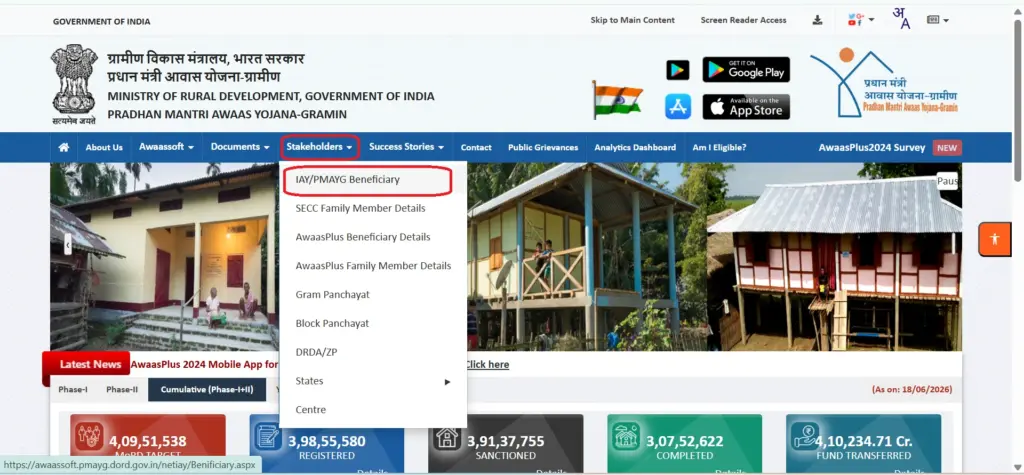Select Centre from Stakeholders menu
Image resolution: width=1024 pixels, height=475 pixels.
click(x=373, y=410)
